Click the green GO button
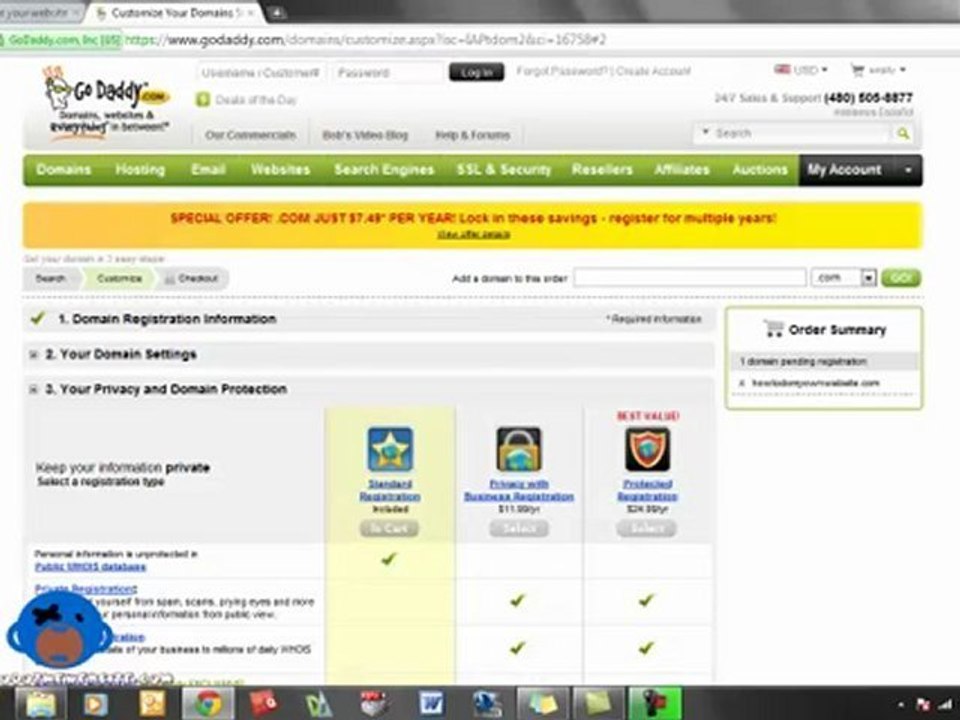The height and width of the screenshot is (720, 960). 901,278
